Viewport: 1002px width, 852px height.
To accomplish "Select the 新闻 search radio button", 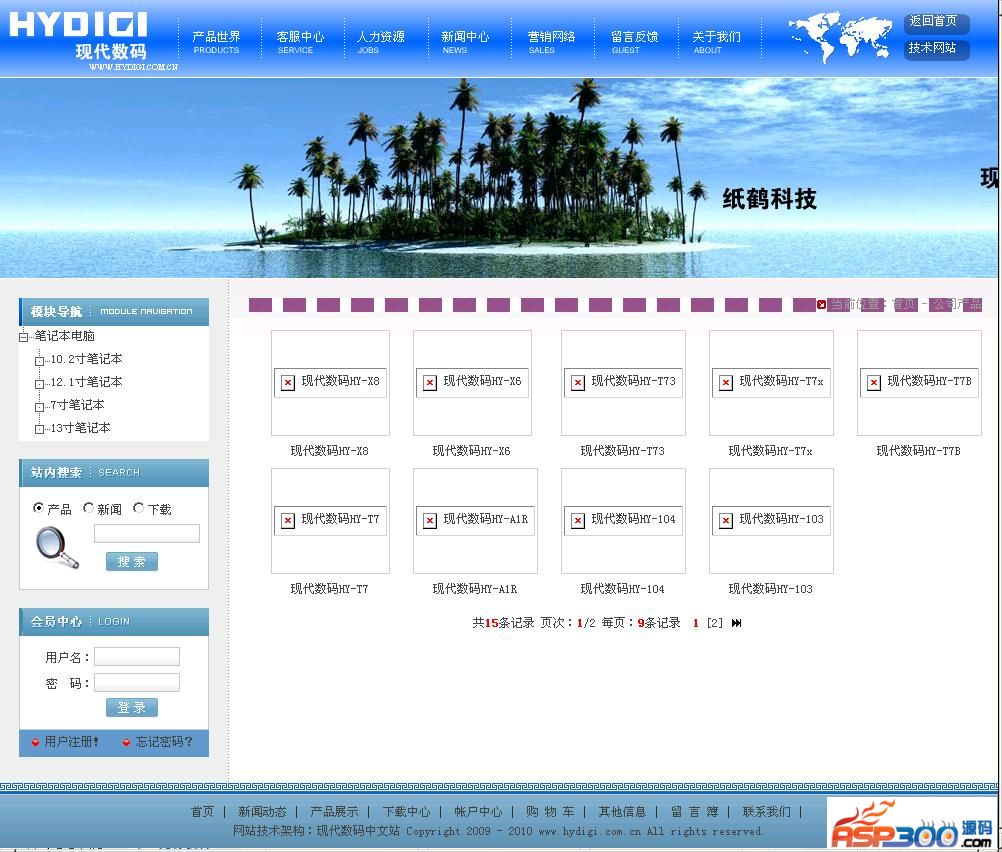I will pos(89,508).
